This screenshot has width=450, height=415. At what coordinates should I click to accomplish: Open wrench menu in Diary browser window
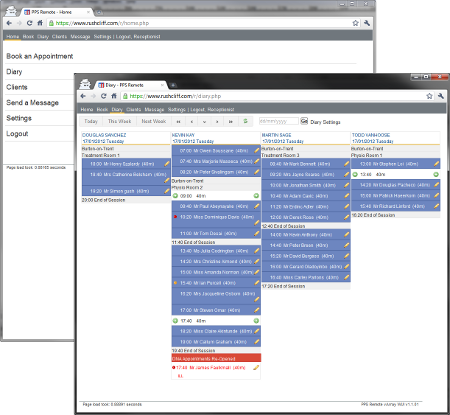[441, 96]
